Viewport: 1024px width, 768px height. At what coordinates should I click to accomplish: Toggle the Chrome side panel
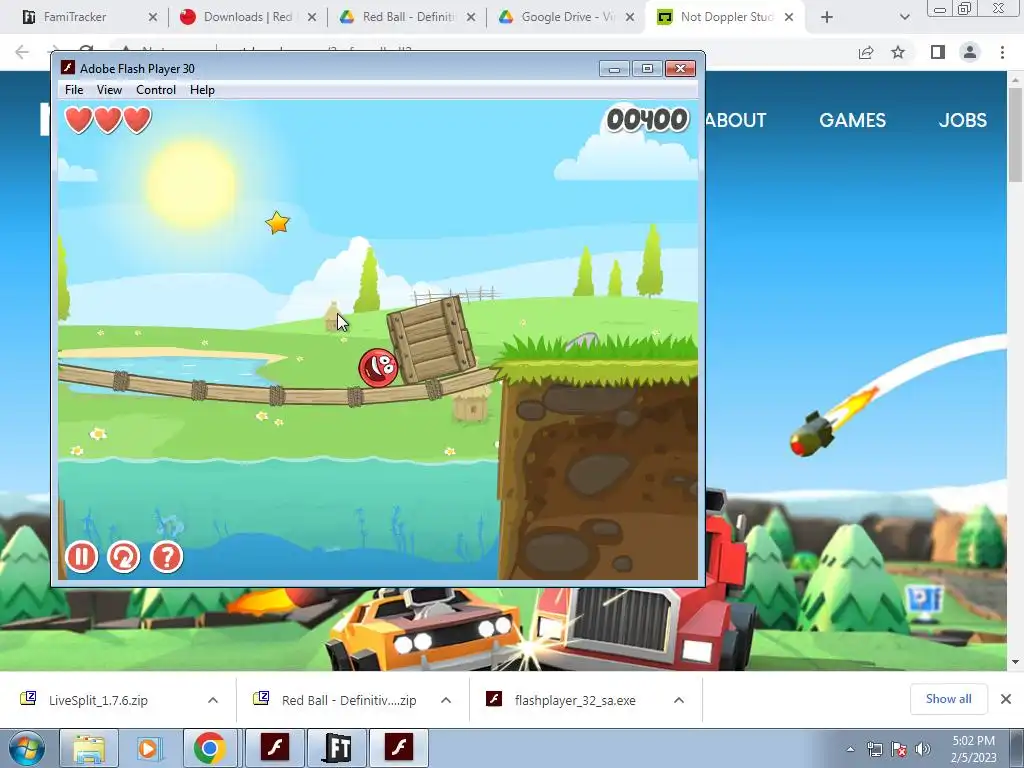point(938,52)
